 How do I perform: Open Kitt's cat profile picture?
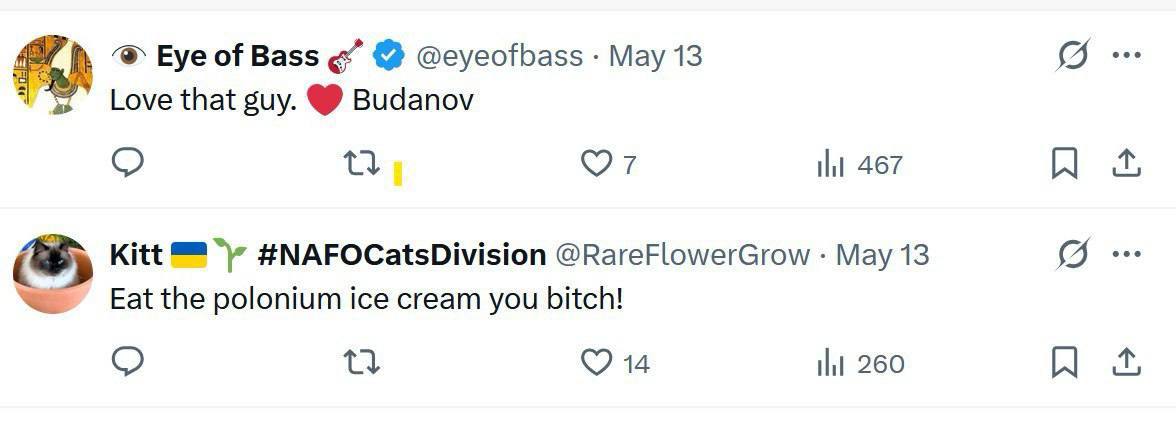[x=52, y=274]
